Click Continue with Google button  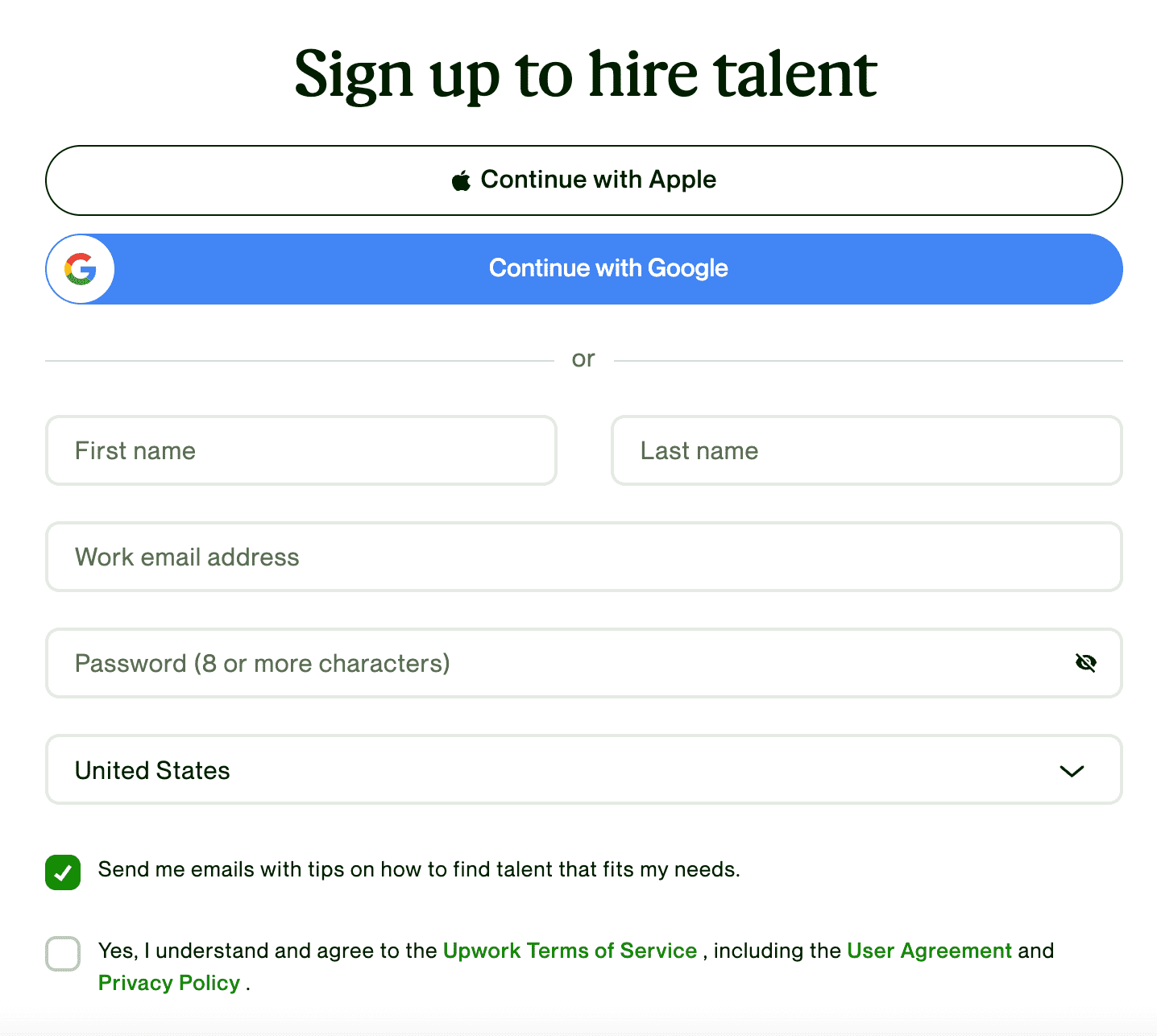coord(584,269)
